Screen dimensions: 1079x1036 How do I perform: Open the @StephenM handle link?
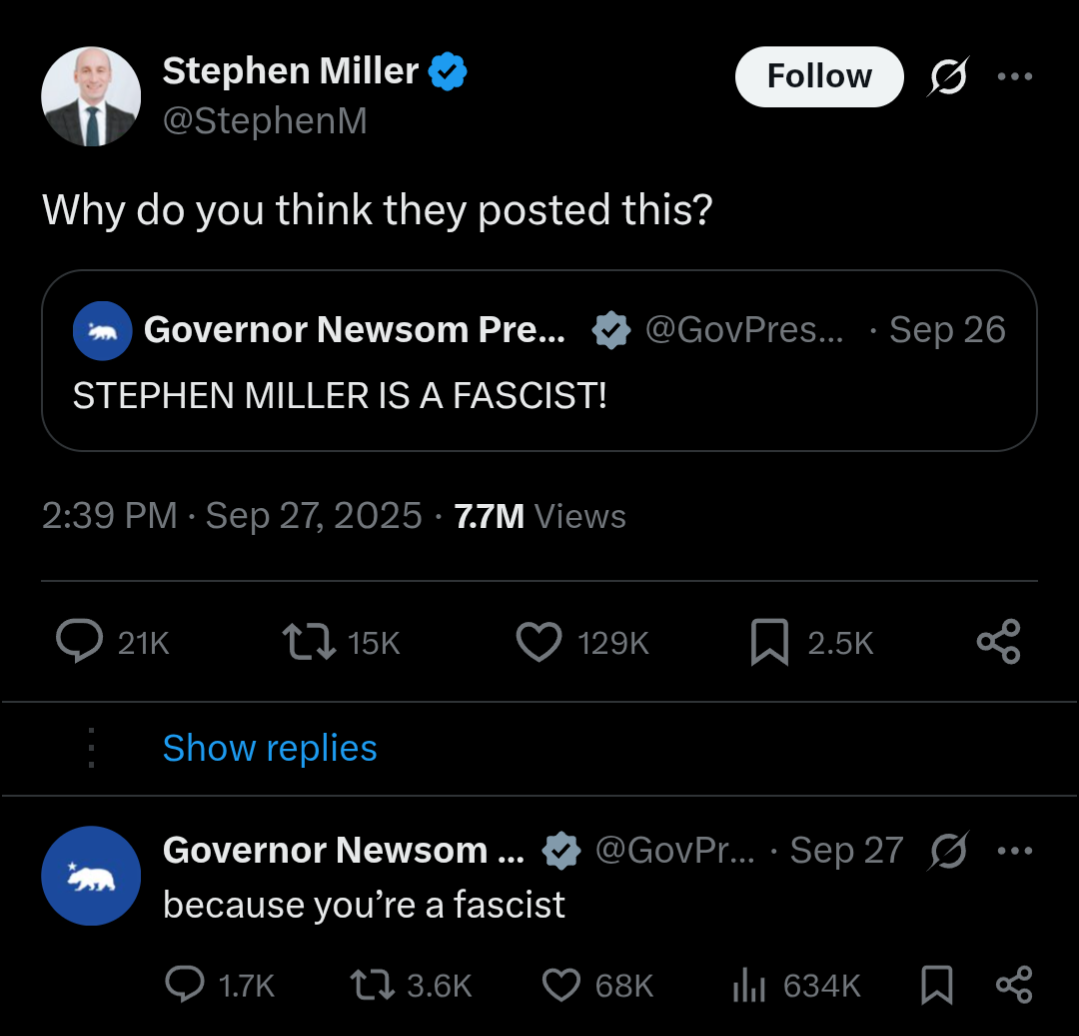point(265,121)
